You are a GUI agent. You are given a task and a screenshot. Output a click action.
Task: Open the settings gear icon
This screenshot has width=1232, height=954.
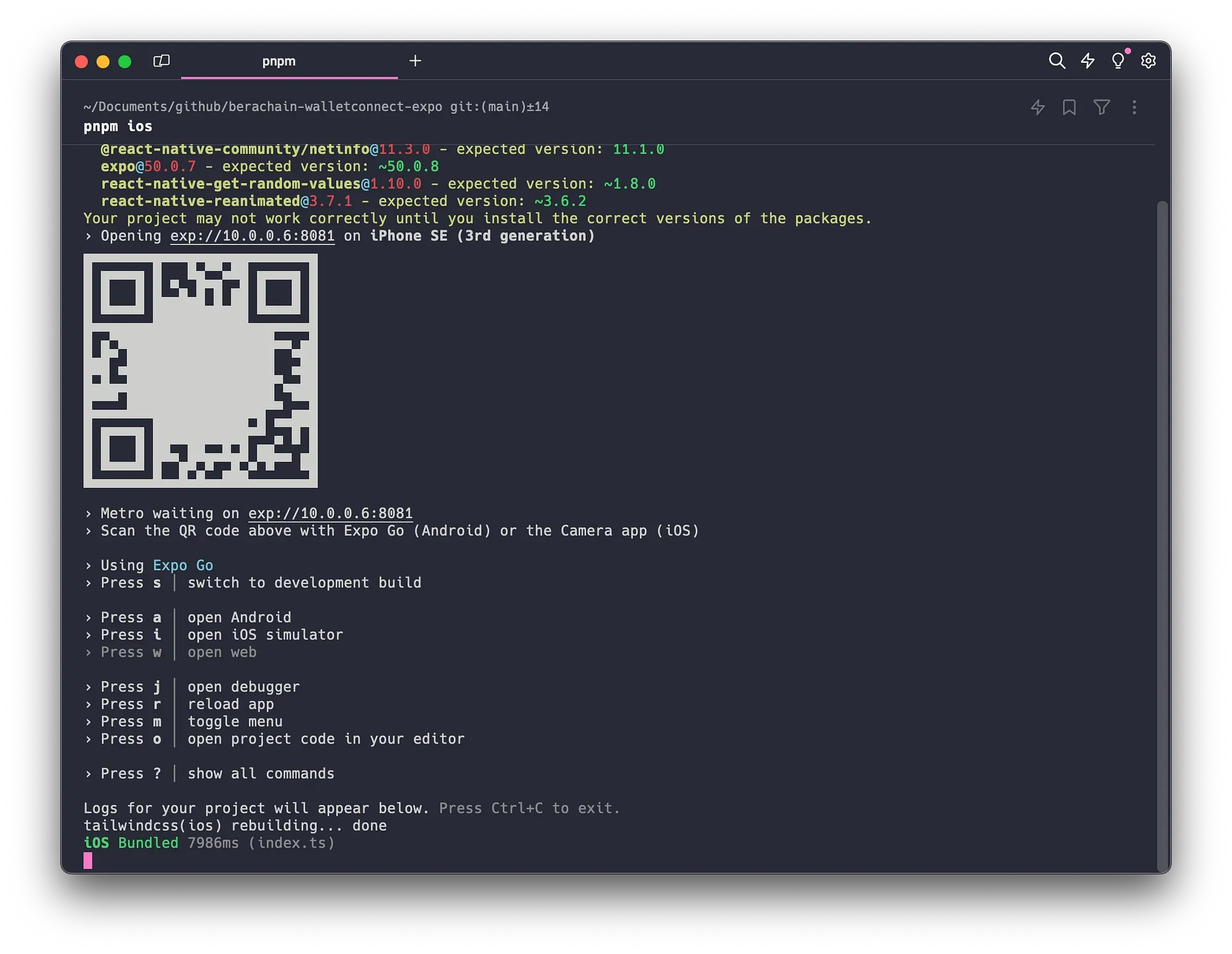coord(1148,60)
